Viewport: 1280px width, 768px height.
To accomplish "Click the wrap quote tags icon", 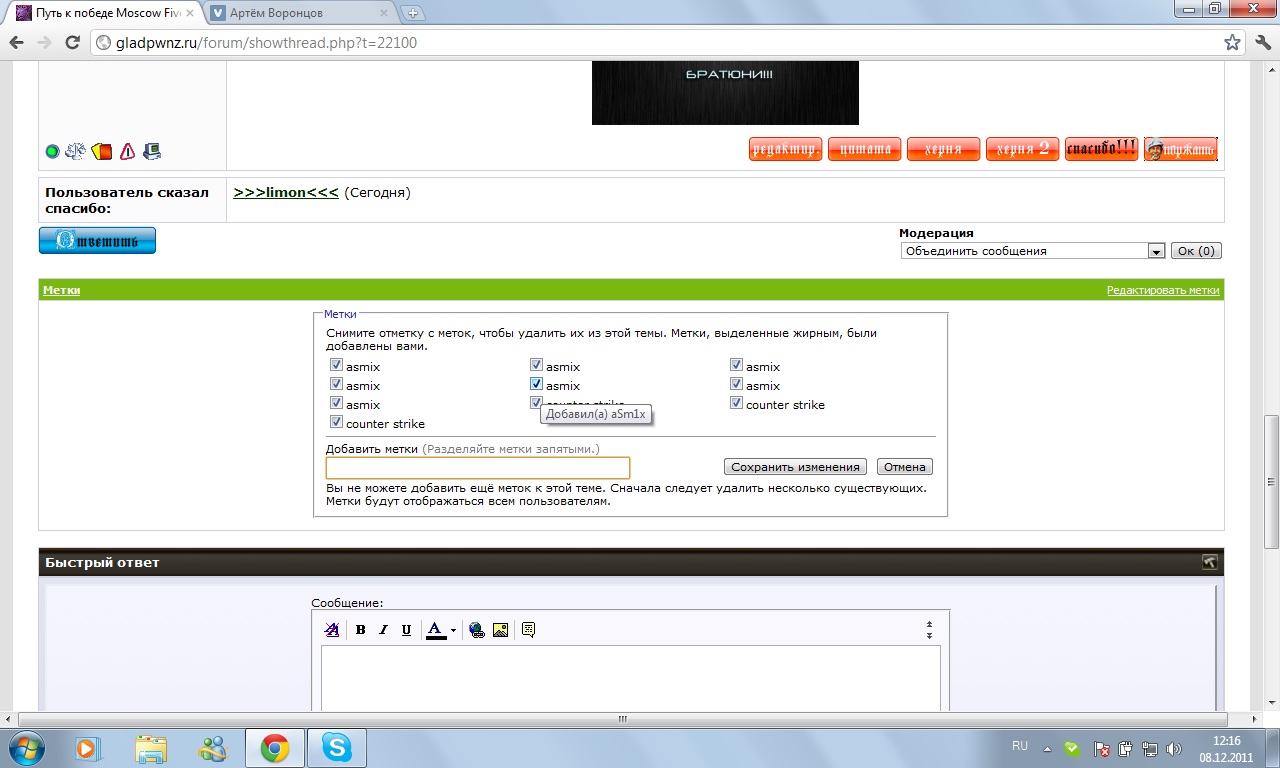I will [x=528, y=630].
